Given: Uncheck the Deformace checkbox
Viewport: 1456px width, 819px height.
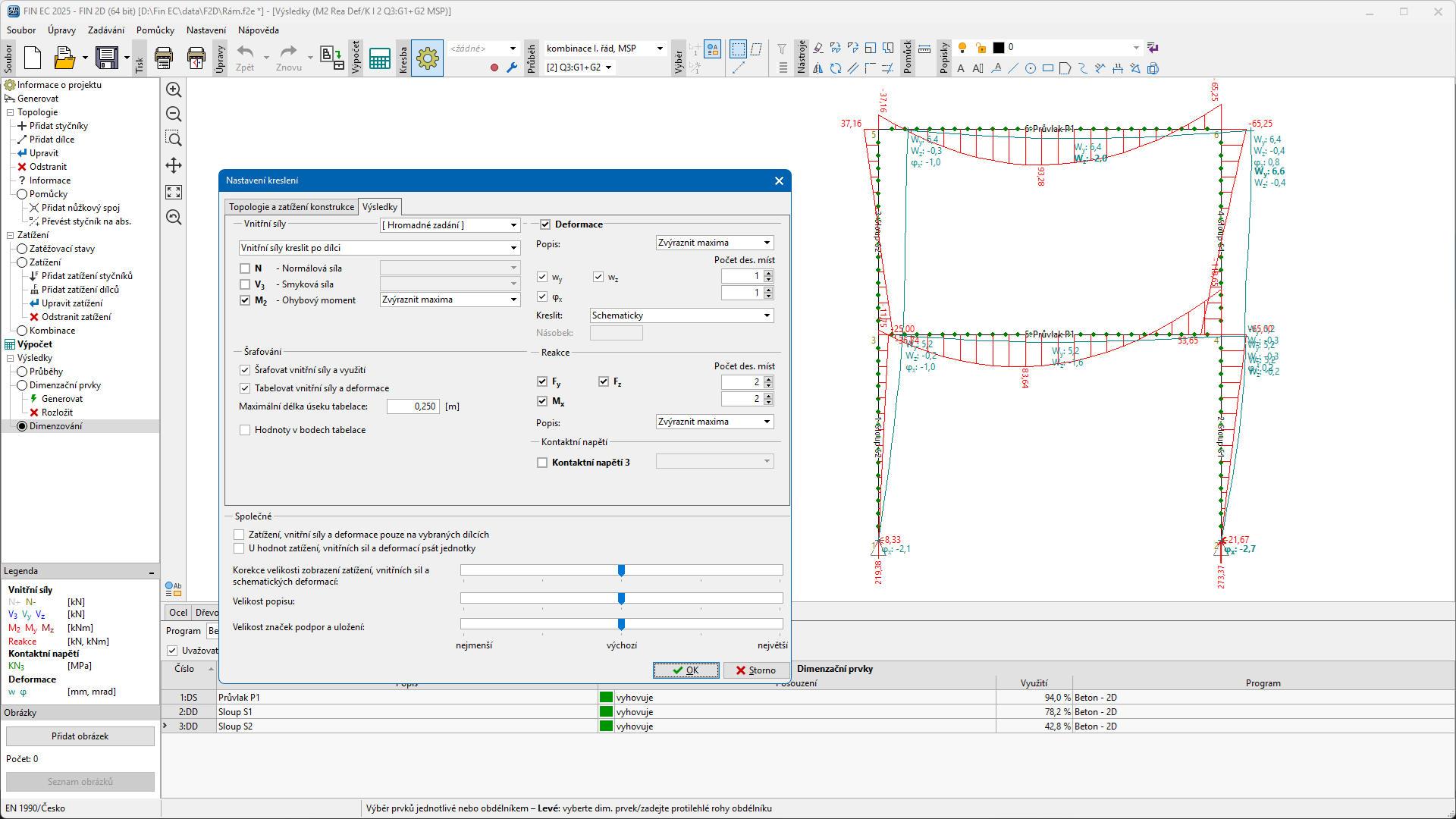Looking at the screenshot, I should point(544,224).
